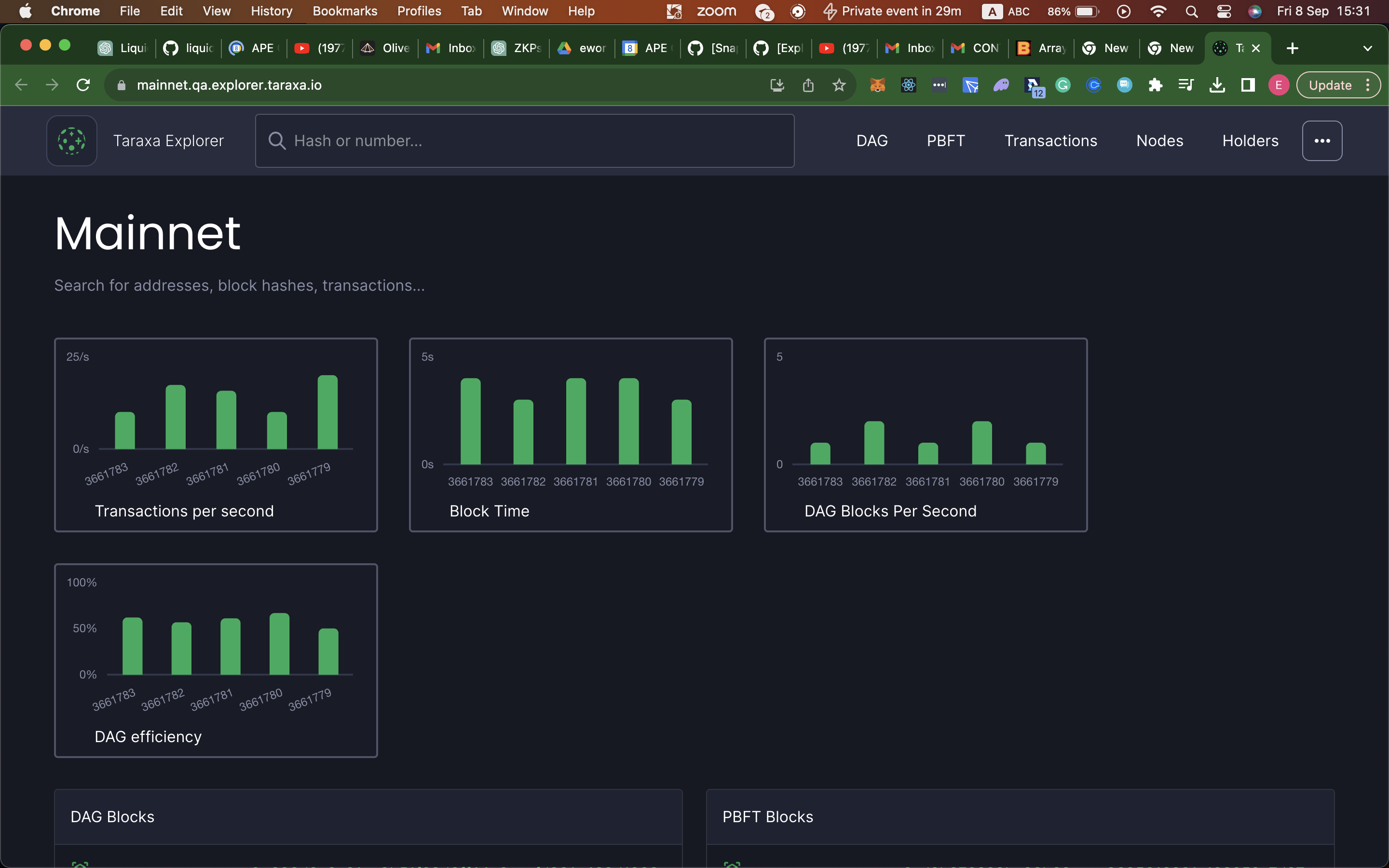Viewport: 1389px width, 868px height.
Task: Click the search magnifier icon in Taraxa search
Action: pos(277,141)
